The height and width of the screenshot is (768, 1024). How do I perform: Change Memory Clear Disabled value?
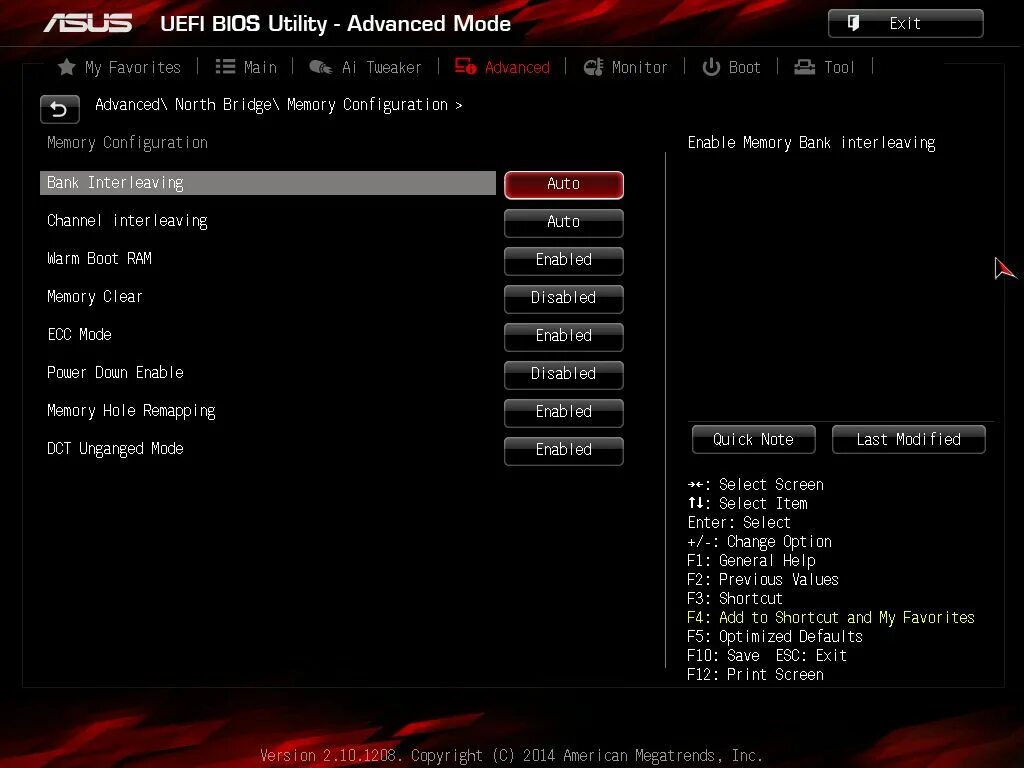tap(564, 298)
